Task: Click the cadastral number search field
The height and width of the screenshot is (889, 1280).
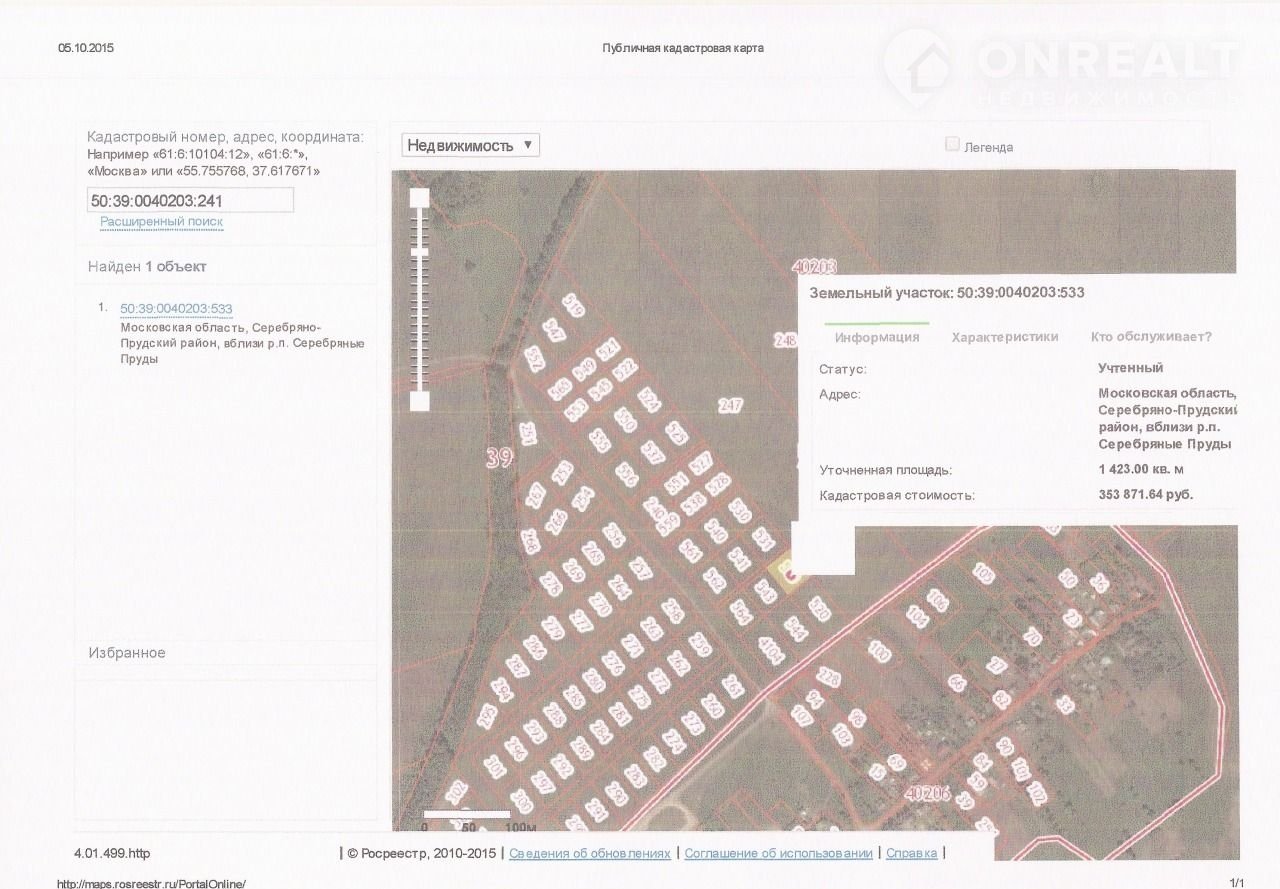Action: click(x=190, y=200)
